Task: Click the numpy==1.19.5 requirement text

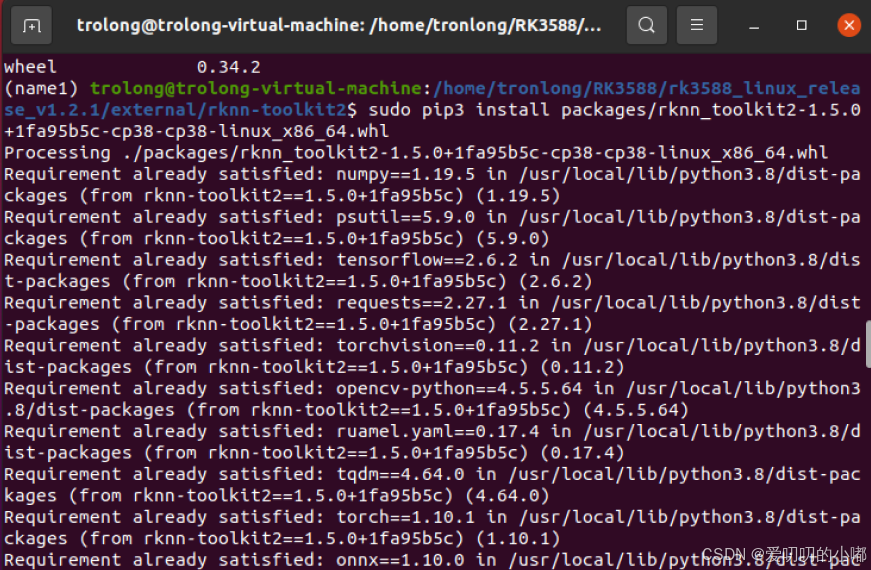Action: [x=406, y=174]
